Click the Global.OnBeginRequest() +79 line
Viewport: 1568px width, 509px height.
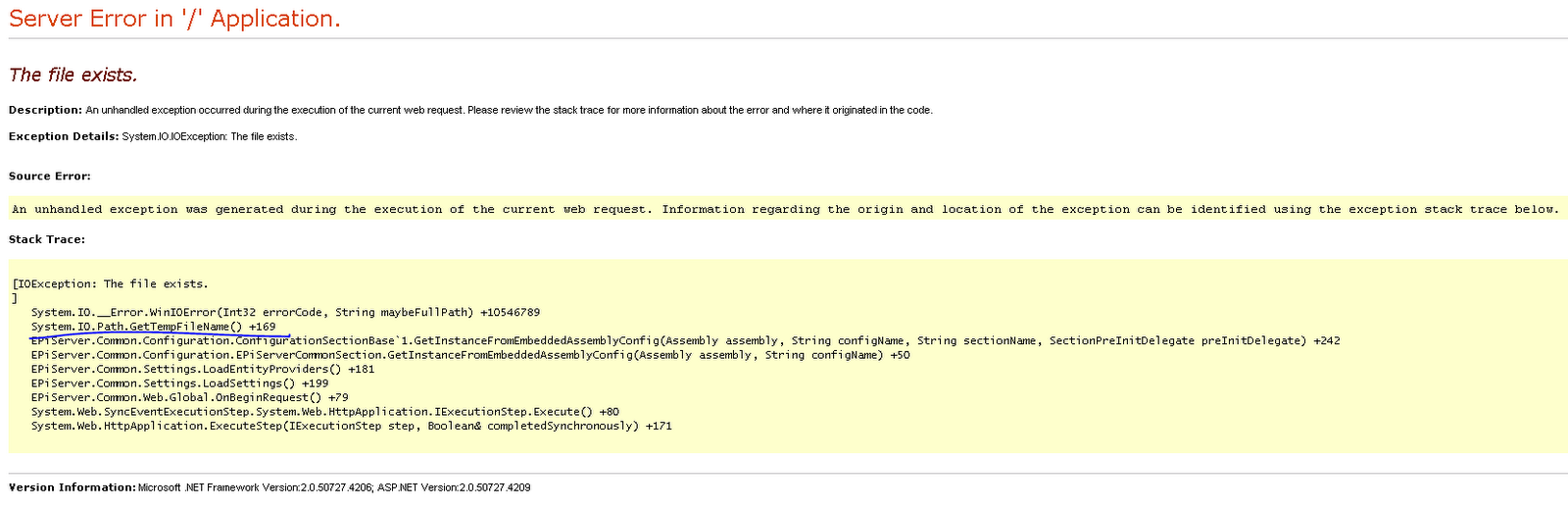click(189, 398)
